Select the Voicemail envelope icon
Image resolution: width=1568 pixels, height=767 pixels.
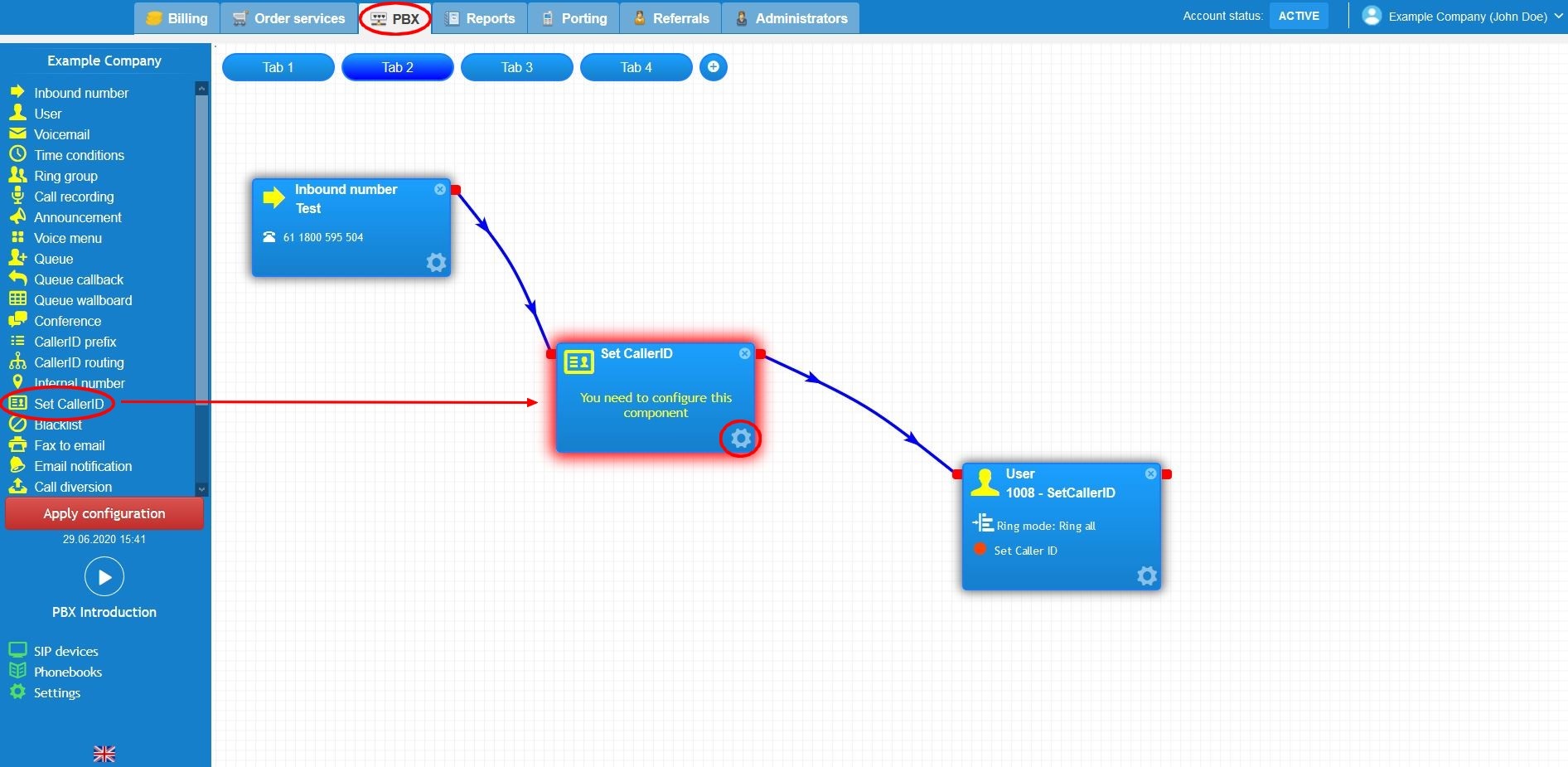point(17,133)
